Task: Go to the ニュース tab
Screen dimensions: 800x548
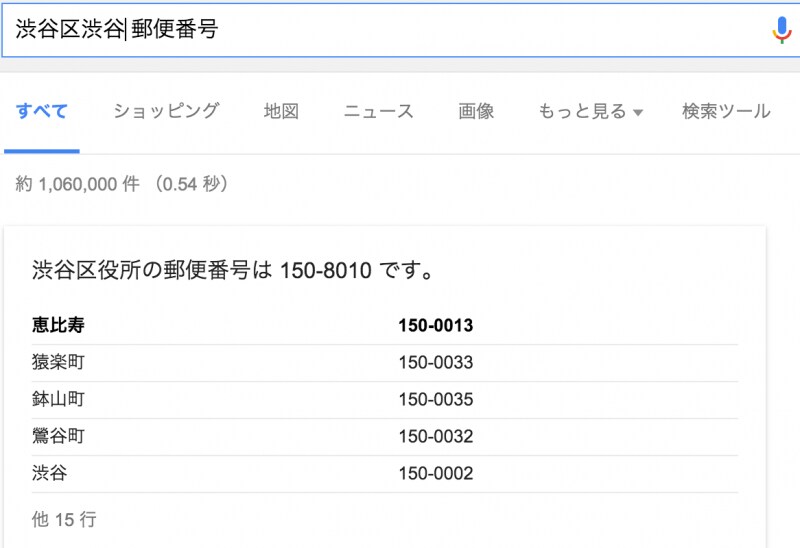Action: (x=378, y=111)
